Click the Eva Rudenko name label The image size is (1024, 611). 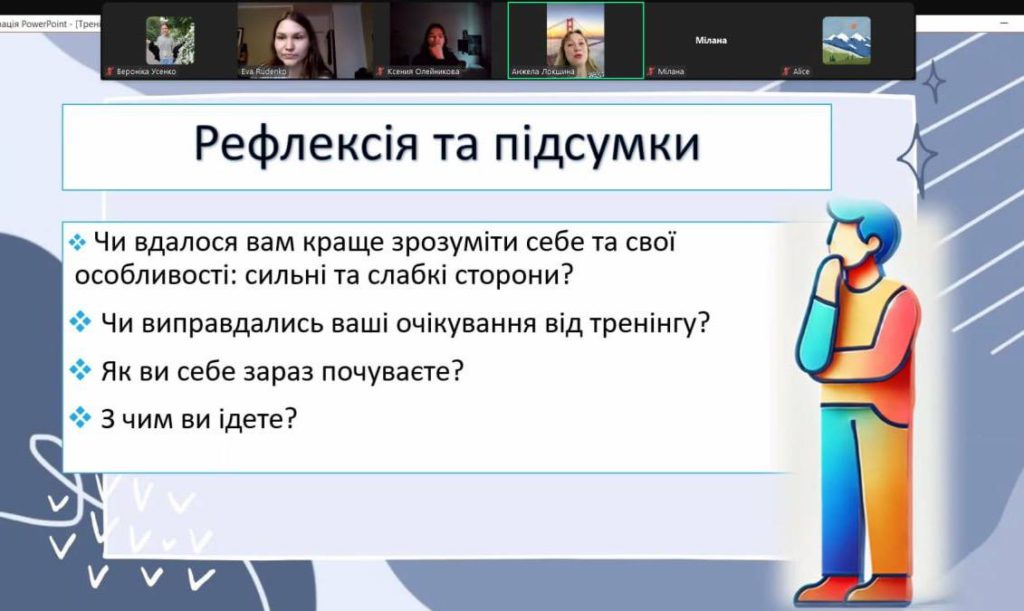point(263,71)
